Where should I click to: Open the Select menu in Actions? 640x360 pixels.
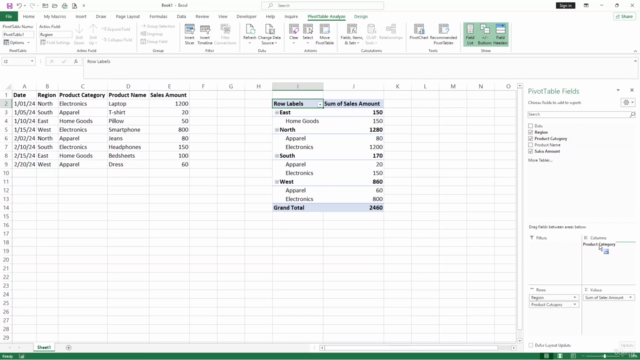coord(308,34)
